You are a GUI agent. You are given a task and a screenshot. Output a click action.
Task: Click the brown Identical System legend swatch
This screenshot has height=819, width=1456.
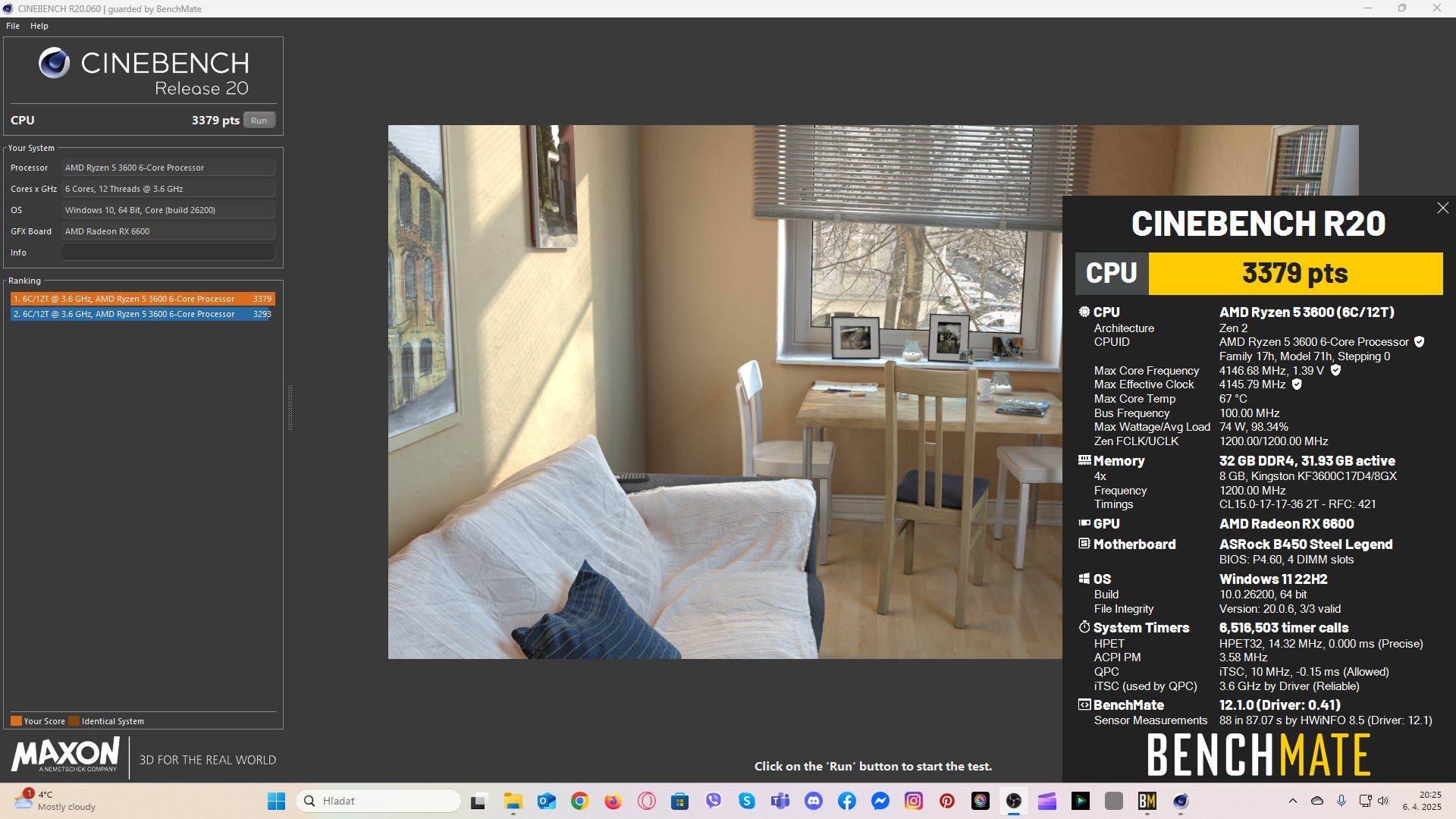[74, 721]
